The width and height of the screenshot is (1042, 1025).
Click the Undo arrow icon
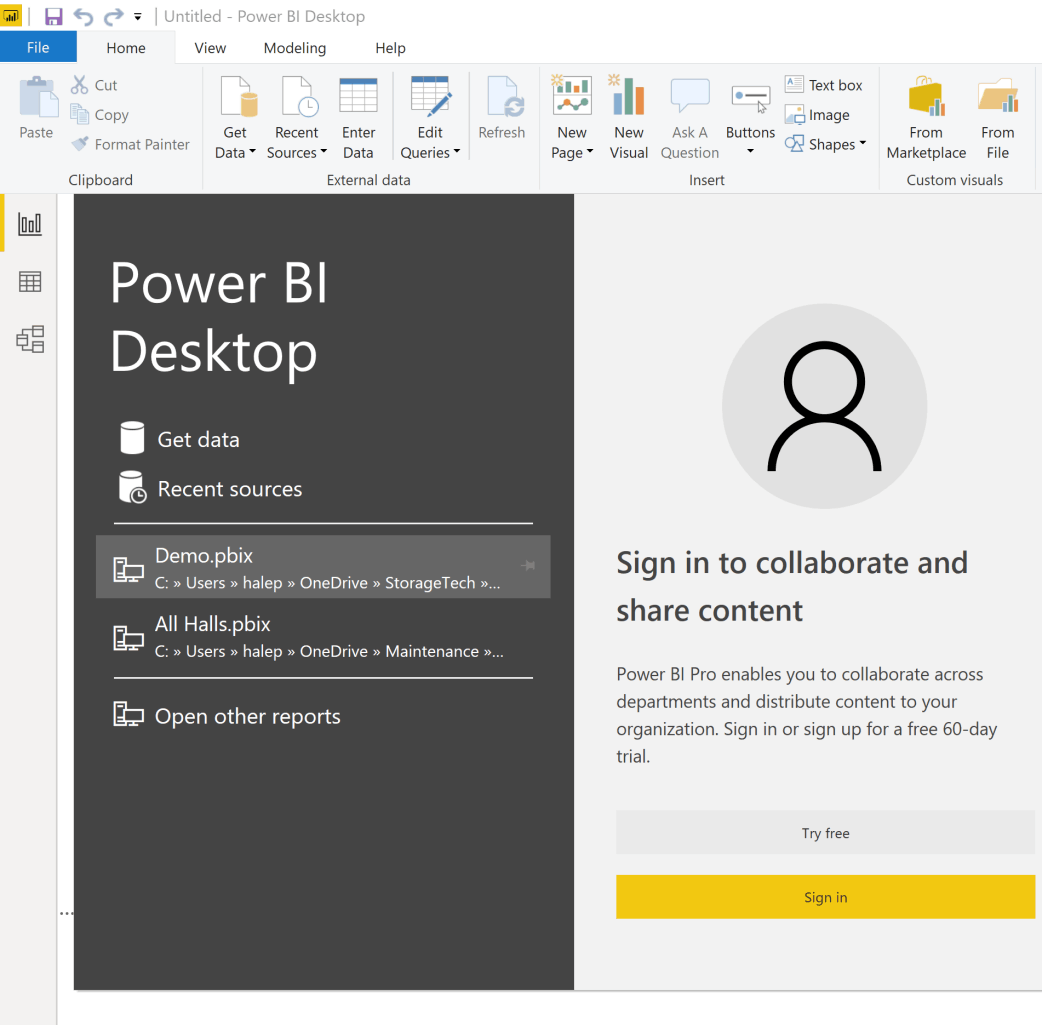point(83,17)
